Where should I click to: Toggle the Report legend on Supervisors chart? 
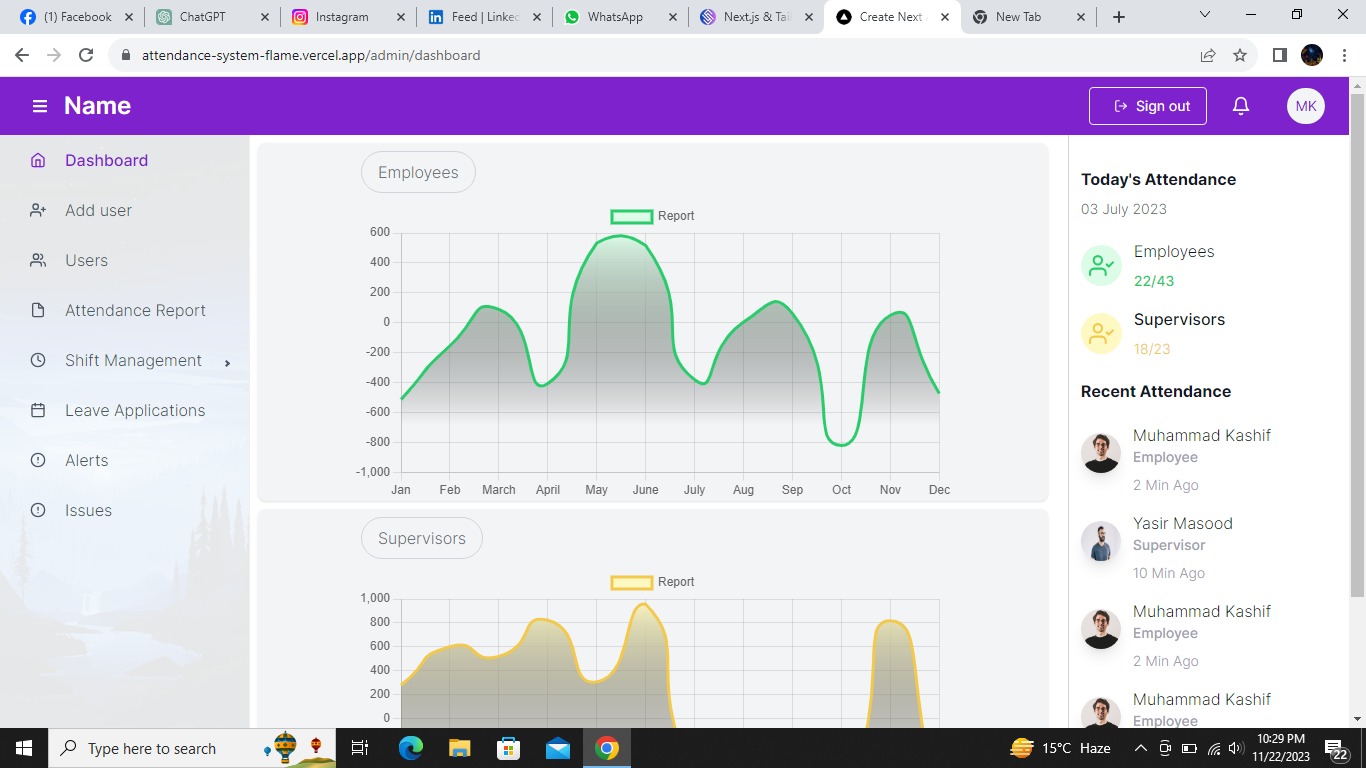652,582
